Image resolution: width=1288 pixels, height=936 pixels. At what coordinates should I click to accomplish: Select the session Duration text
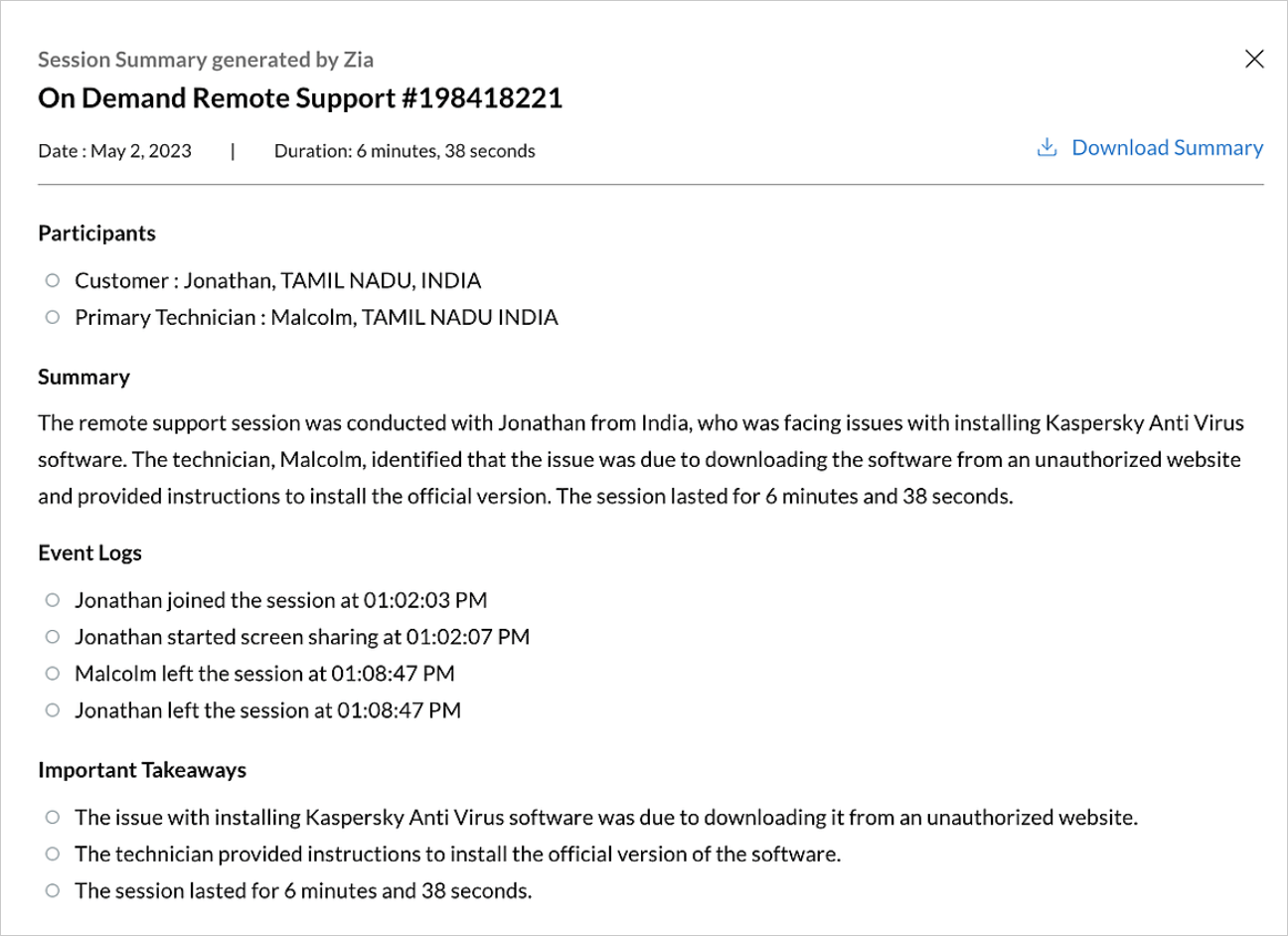point(404,151)
